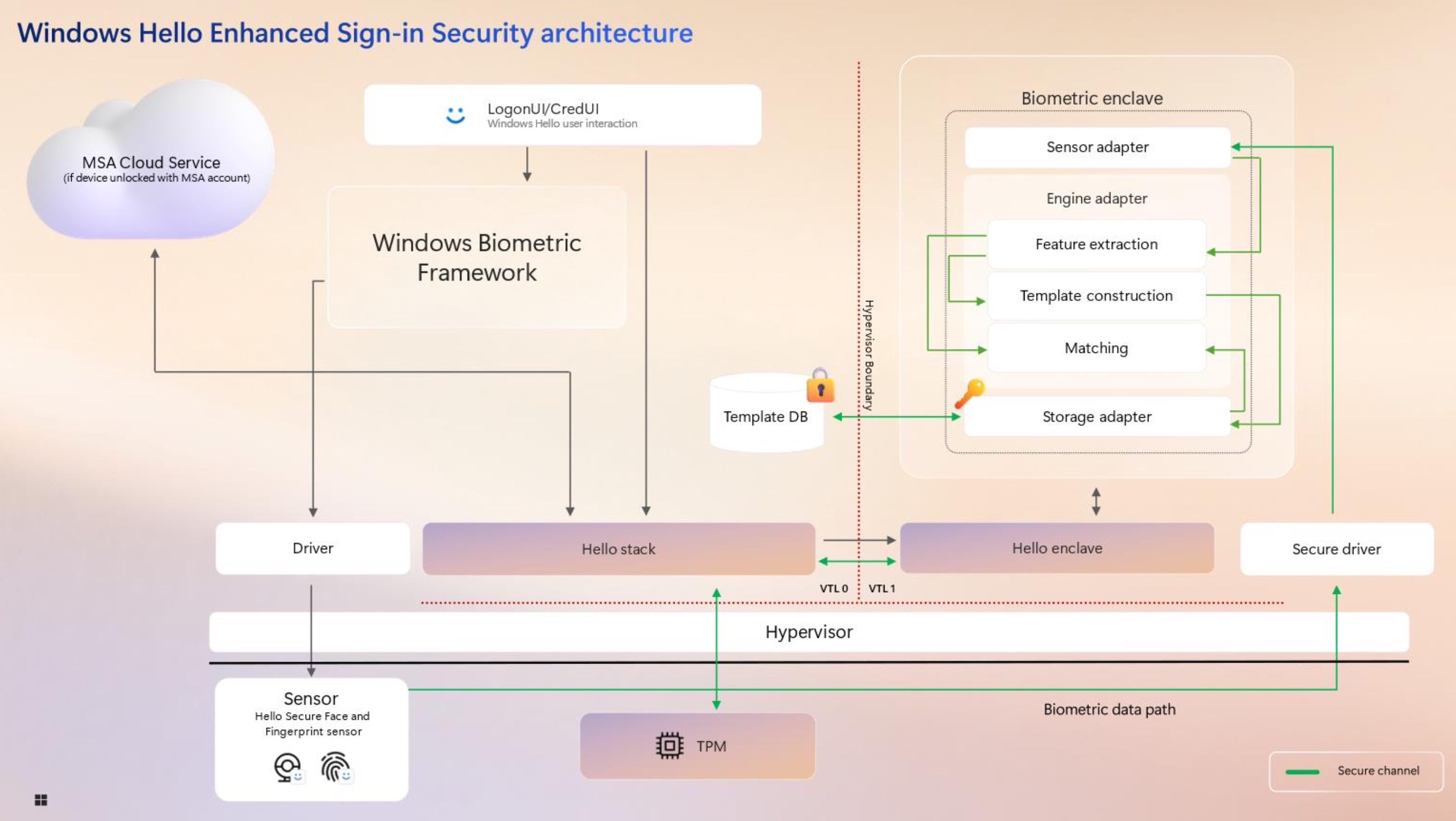Click the Windows logo icon bottom-left
Screen dimensions: 1456x821
[41, 800]
